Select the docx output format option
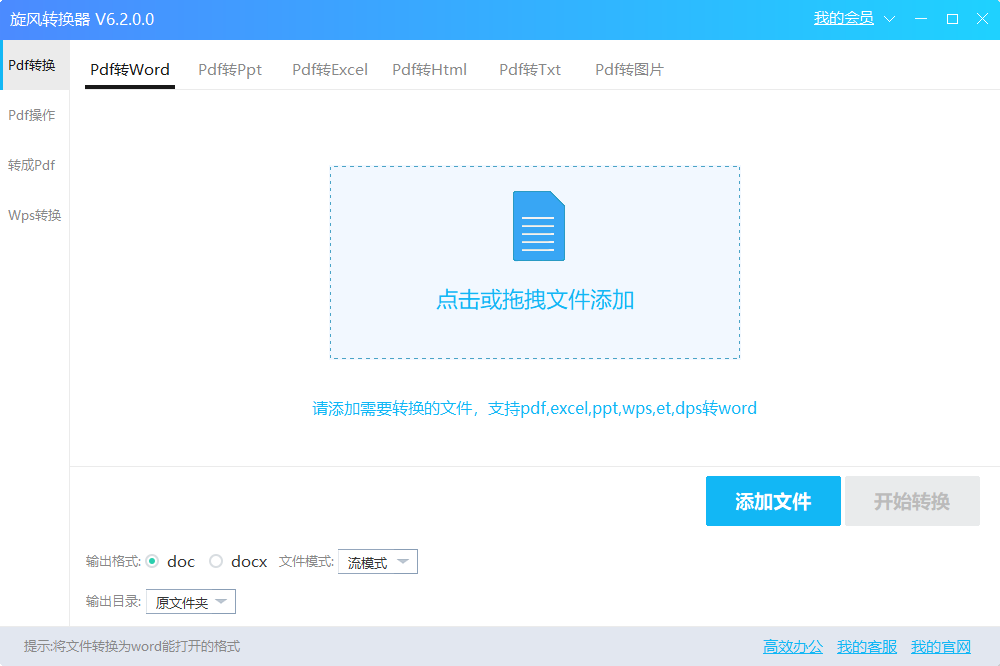This screenshot has width=1000, height=666. click(216, 562)
